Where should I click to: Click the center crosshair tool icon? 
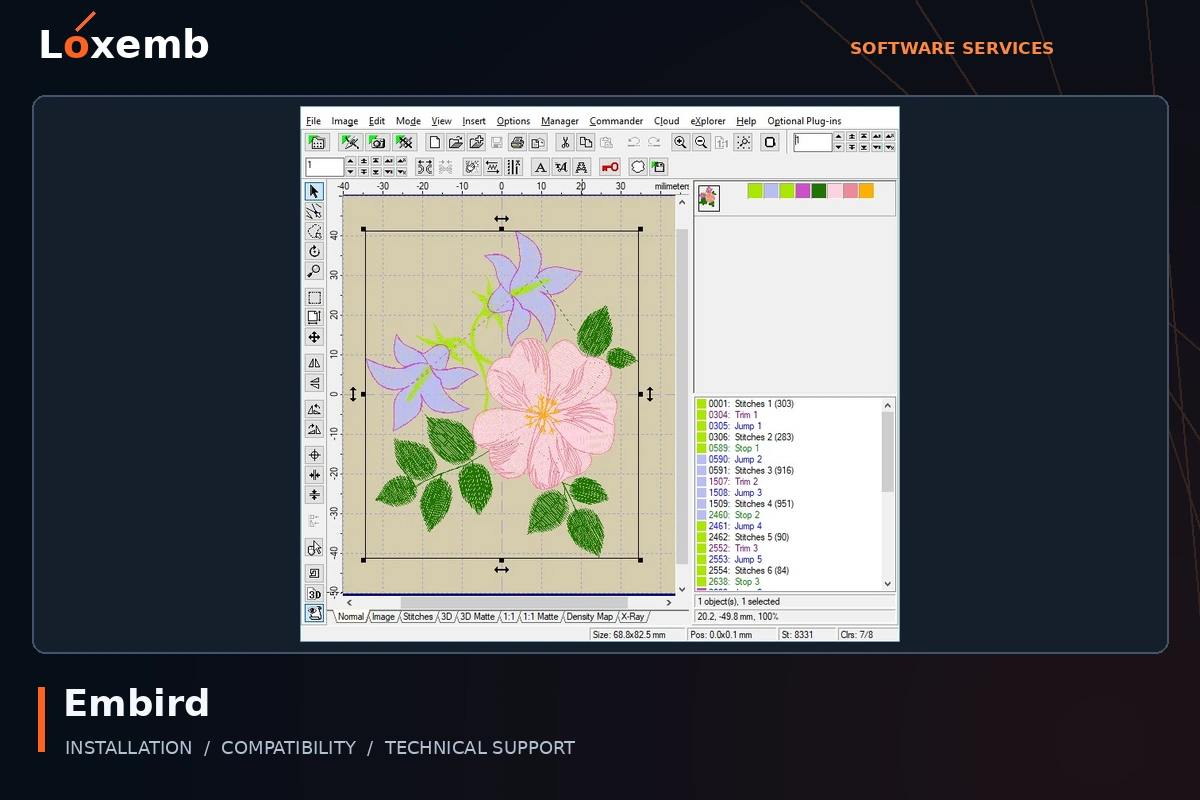(x=314, y=455)
